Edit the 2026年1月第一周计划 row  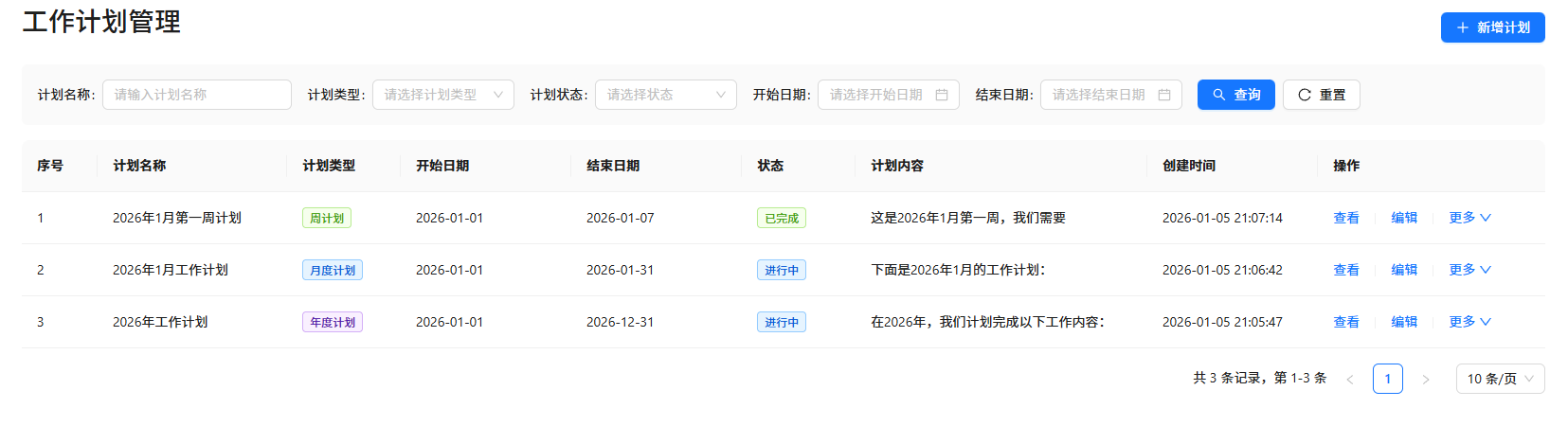(x=1403, y=218)
